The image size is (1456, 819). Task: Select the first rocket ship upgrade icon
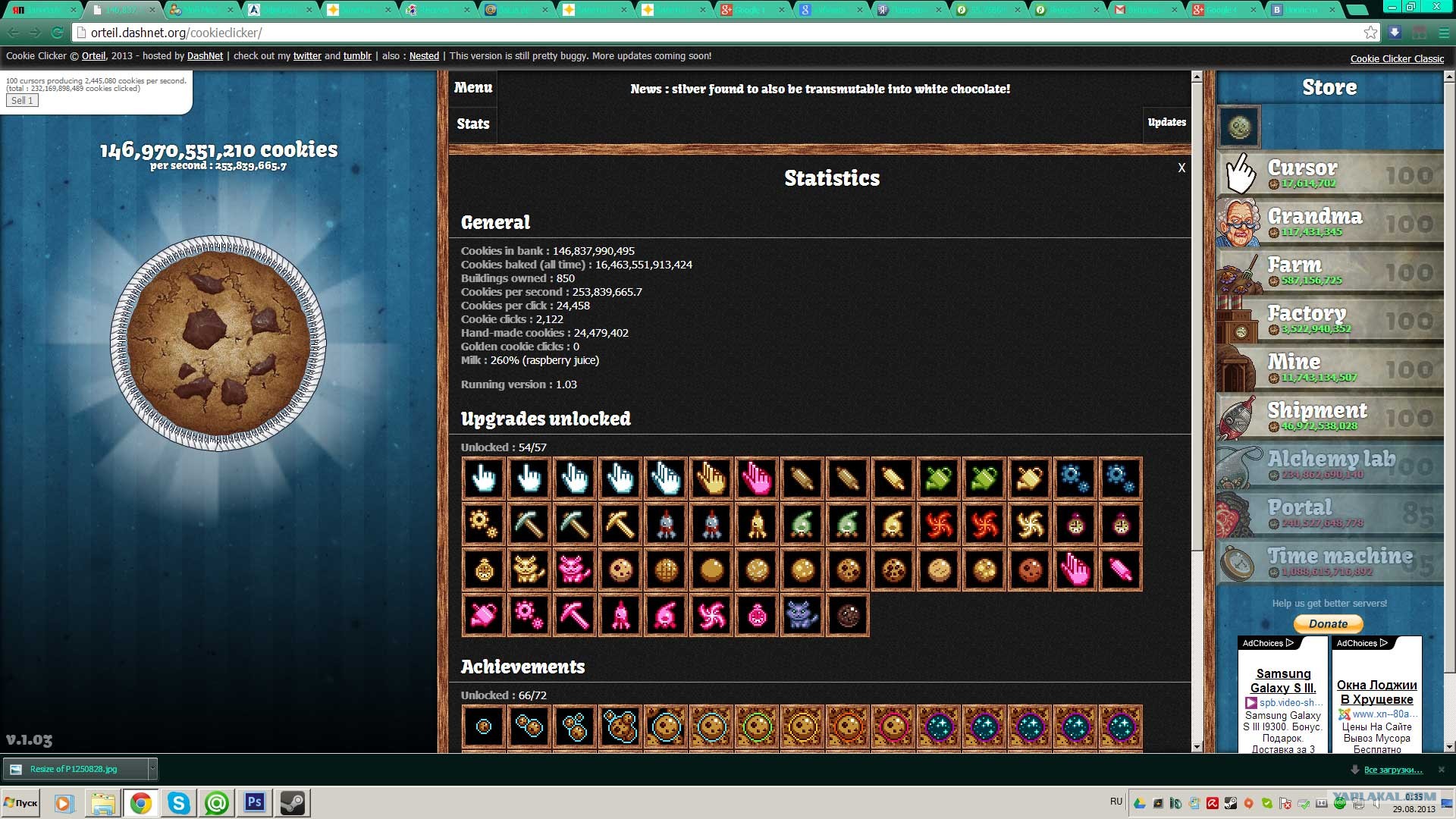[x=666, y=524]
